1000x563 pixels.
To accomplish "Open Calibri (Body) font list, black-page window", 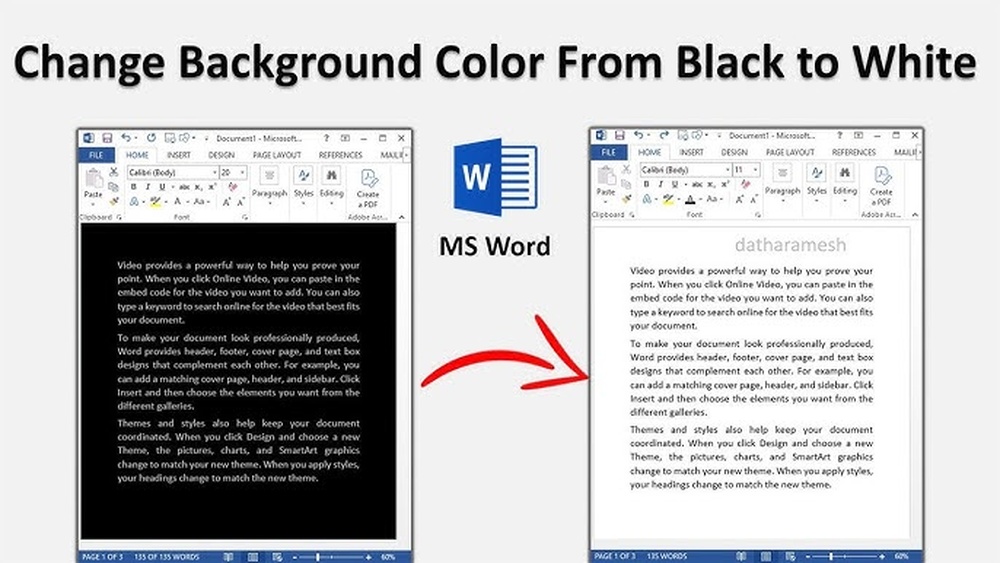I will (215, 173).
